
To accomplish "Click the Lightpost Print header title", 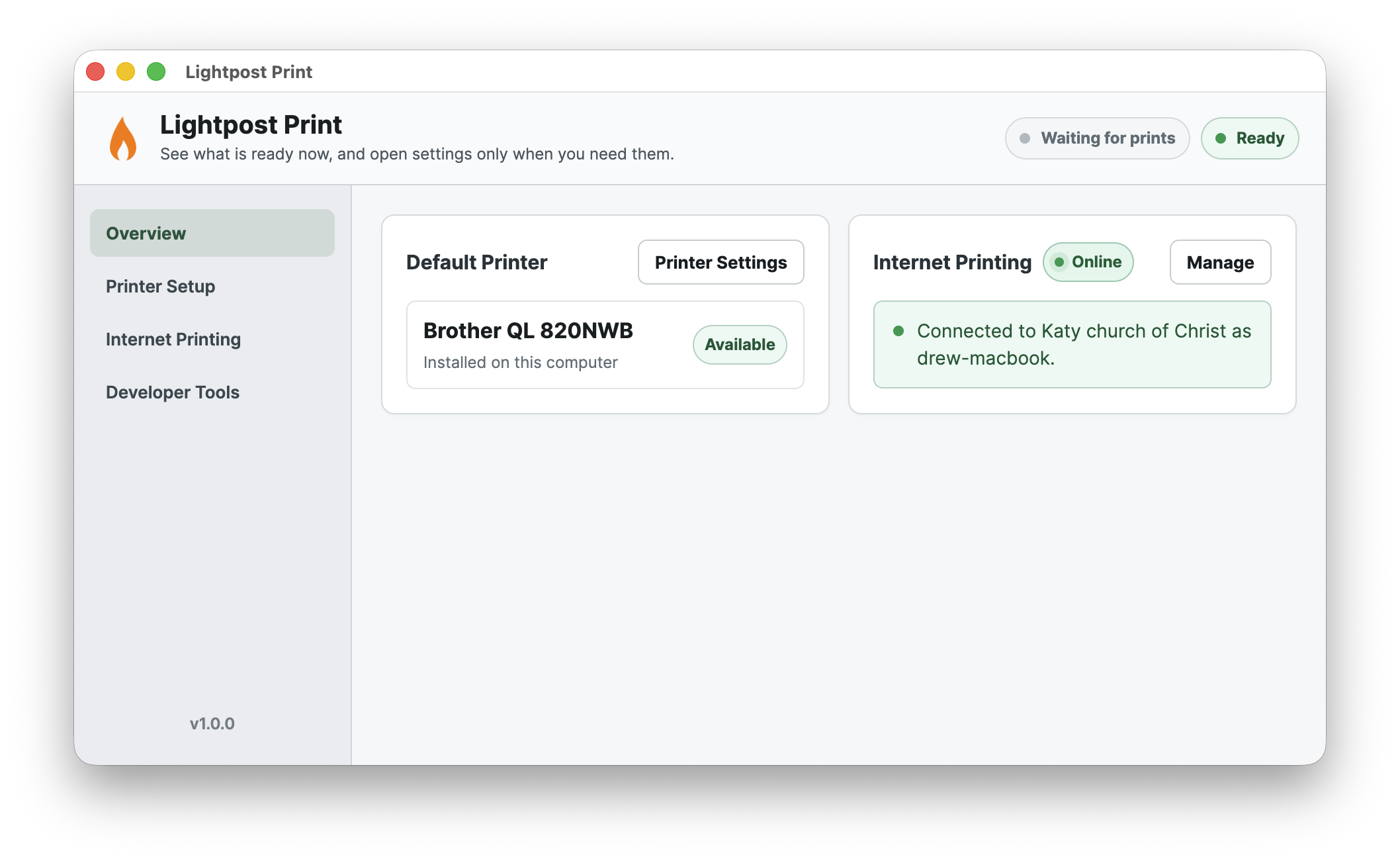I will coord(251,124).
